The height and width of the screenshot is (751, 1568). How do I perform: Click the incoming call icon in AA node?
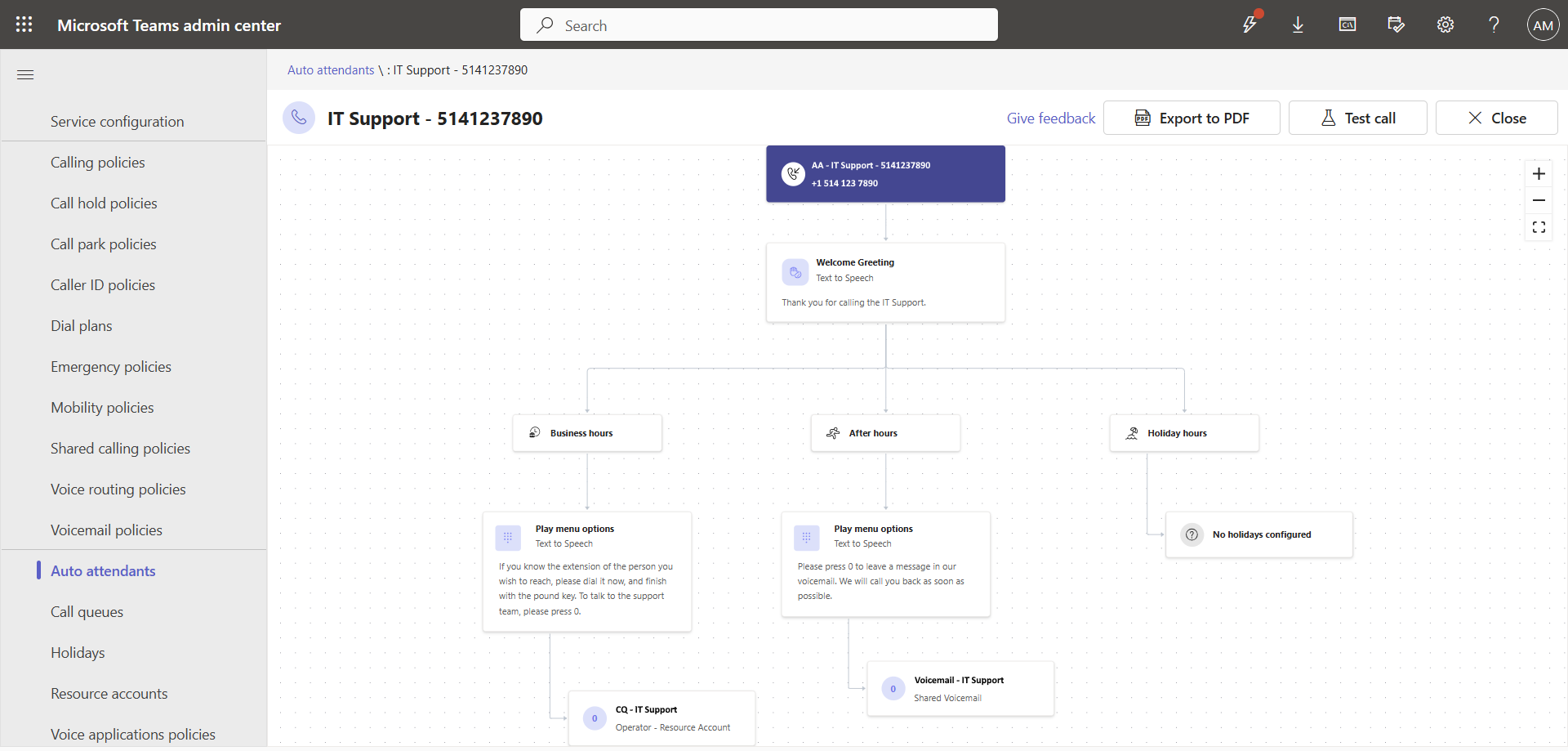(793, 173)
